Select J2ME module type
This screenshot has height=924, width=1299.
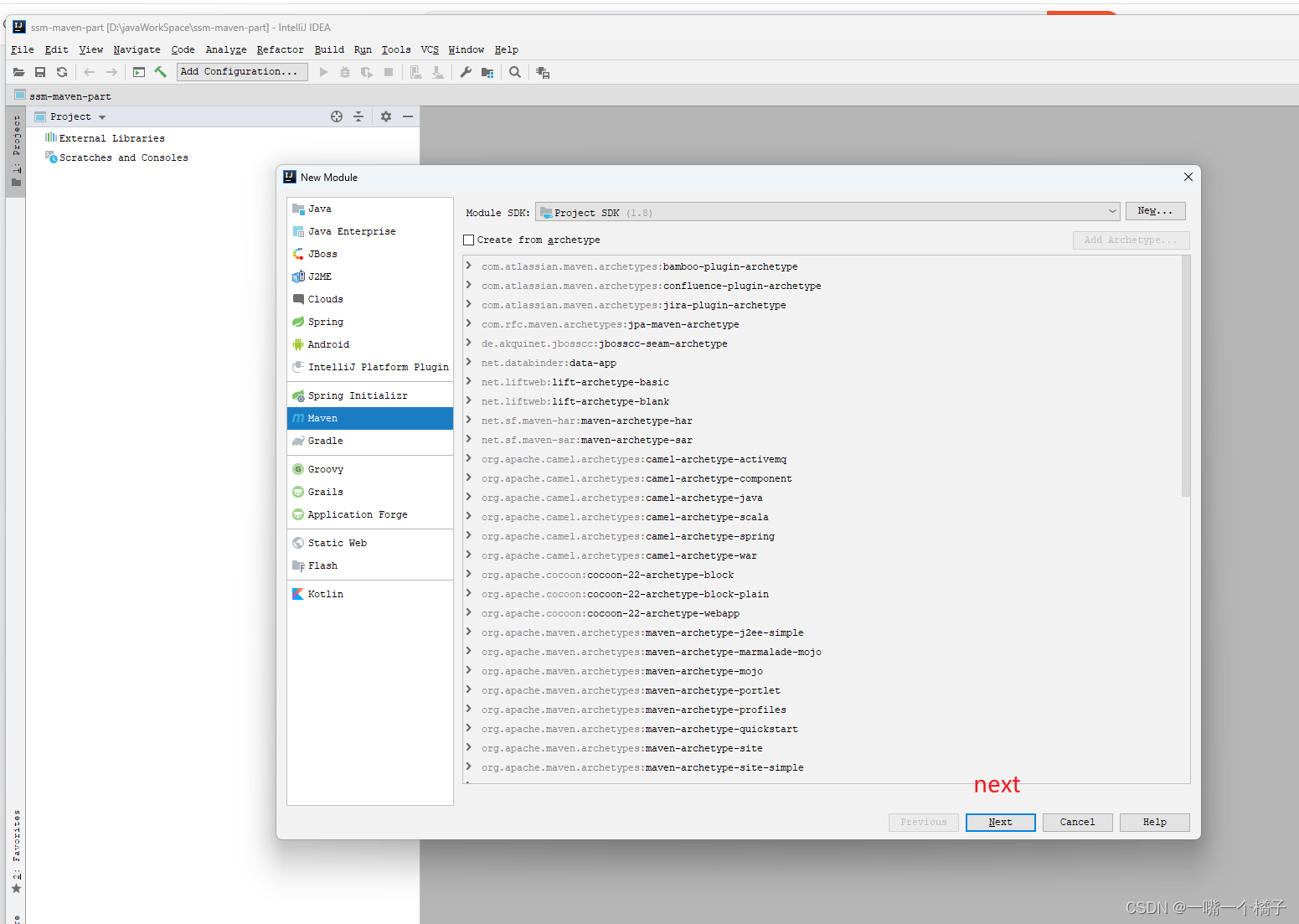pos(369,276)
